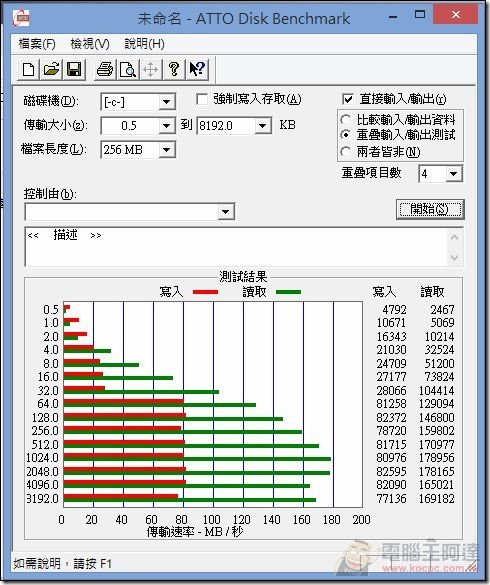Image resolution: width=490 pixels, height=585 pixels.
Task: Expand the 256 MB file length dropdown
Action: tap(166, 150)
